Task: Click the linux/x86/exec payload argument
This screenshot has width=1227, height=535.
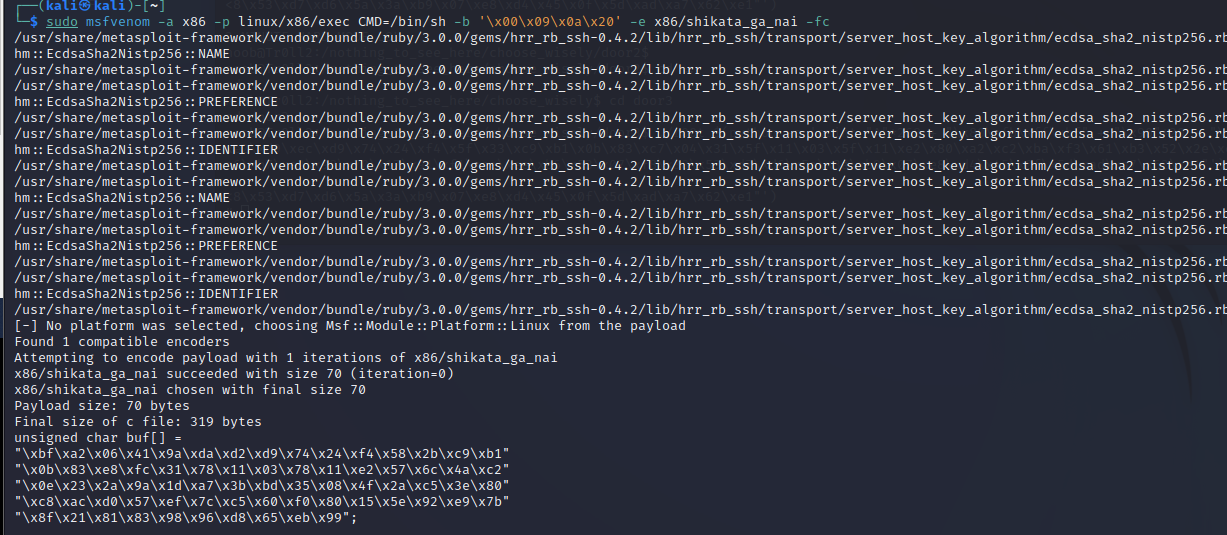Action: coord(287,22)
